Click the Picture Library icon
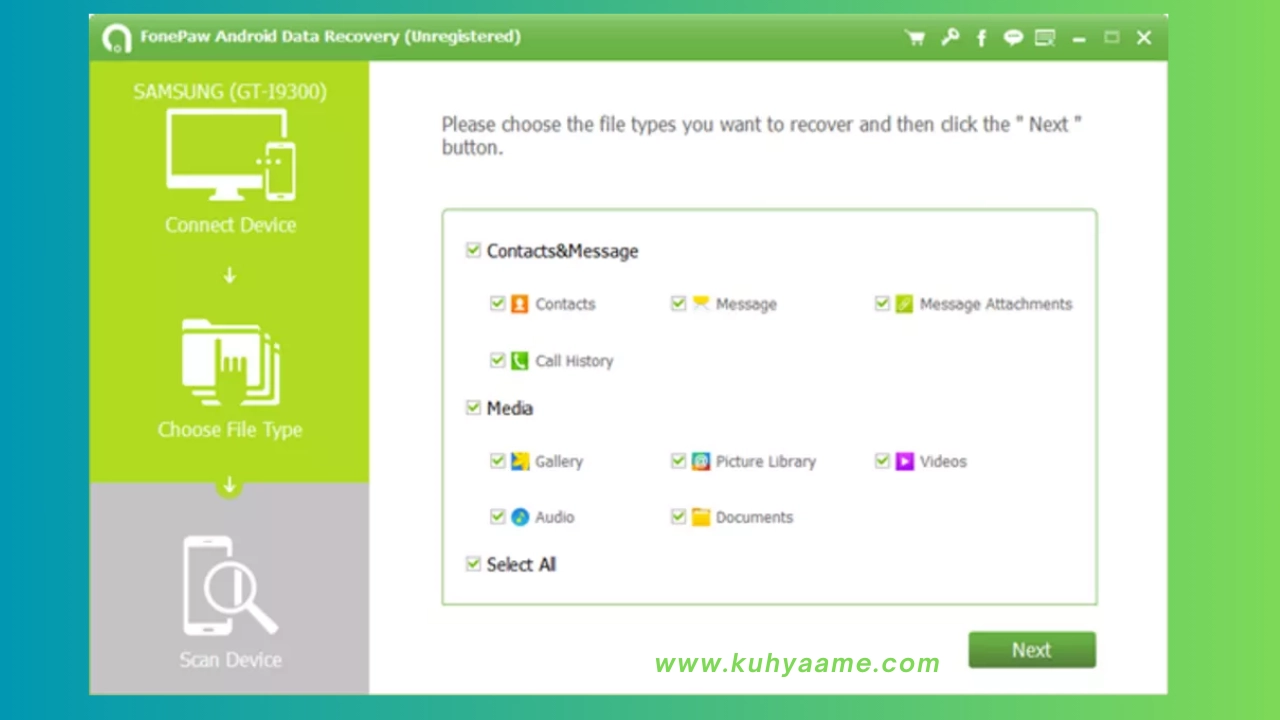The width and height of the screenshot is (1280, 720). (700, 461)
